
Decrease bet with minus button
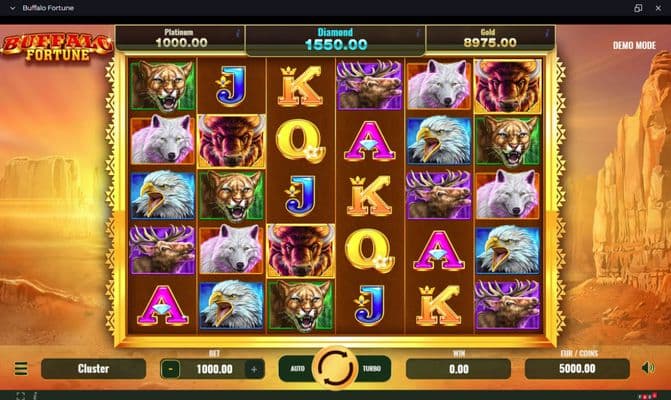[x=170, y=369]
